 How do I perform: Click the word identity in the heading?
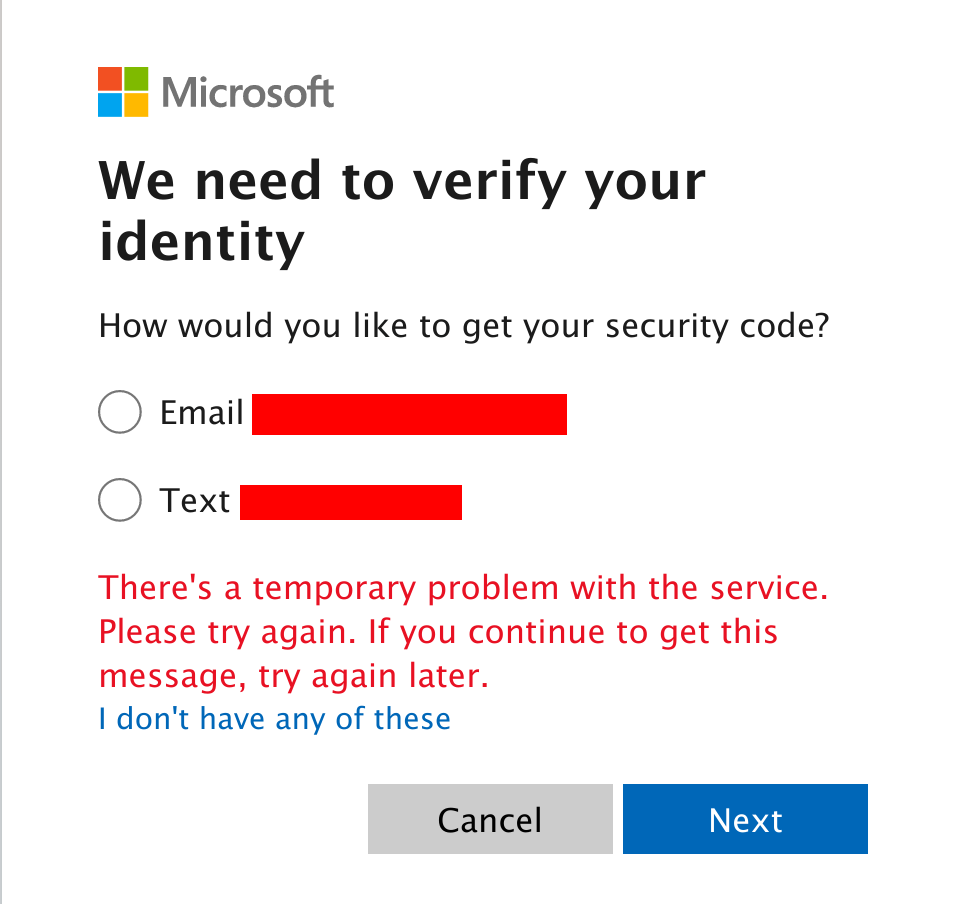click(x=201, y=242)
